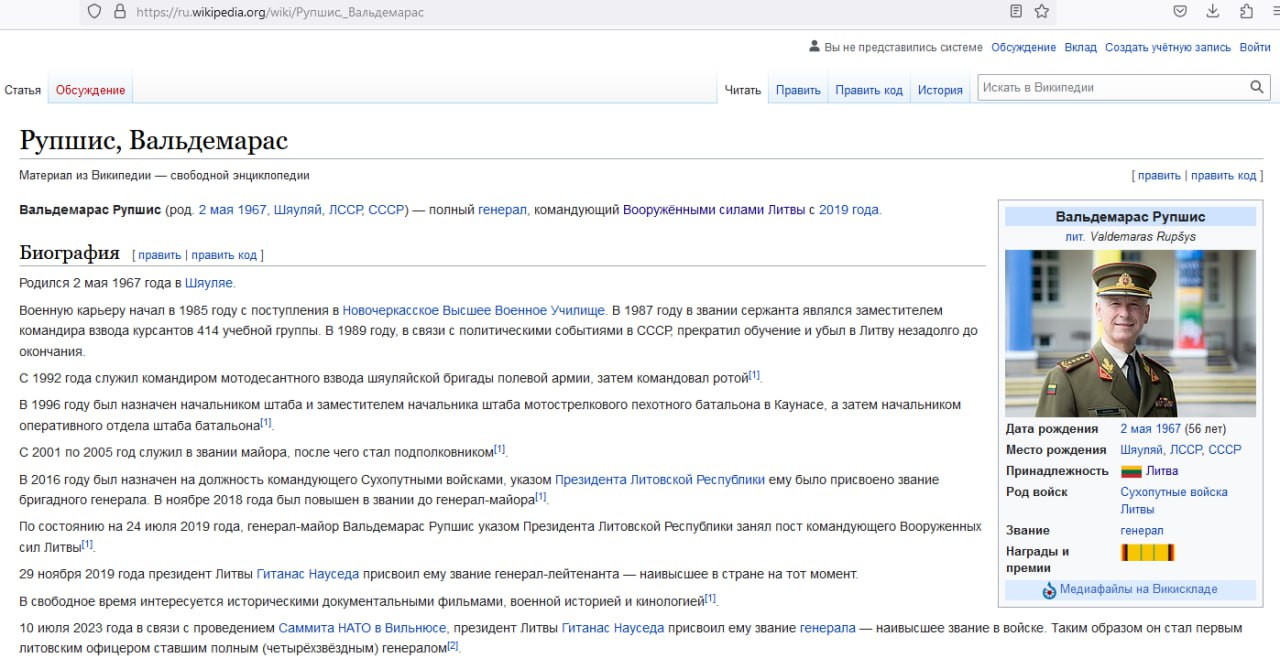The image size is (1280, 669).
Task: Open 'Президента Литовской Республики' link
Action: tap(660, 480)
